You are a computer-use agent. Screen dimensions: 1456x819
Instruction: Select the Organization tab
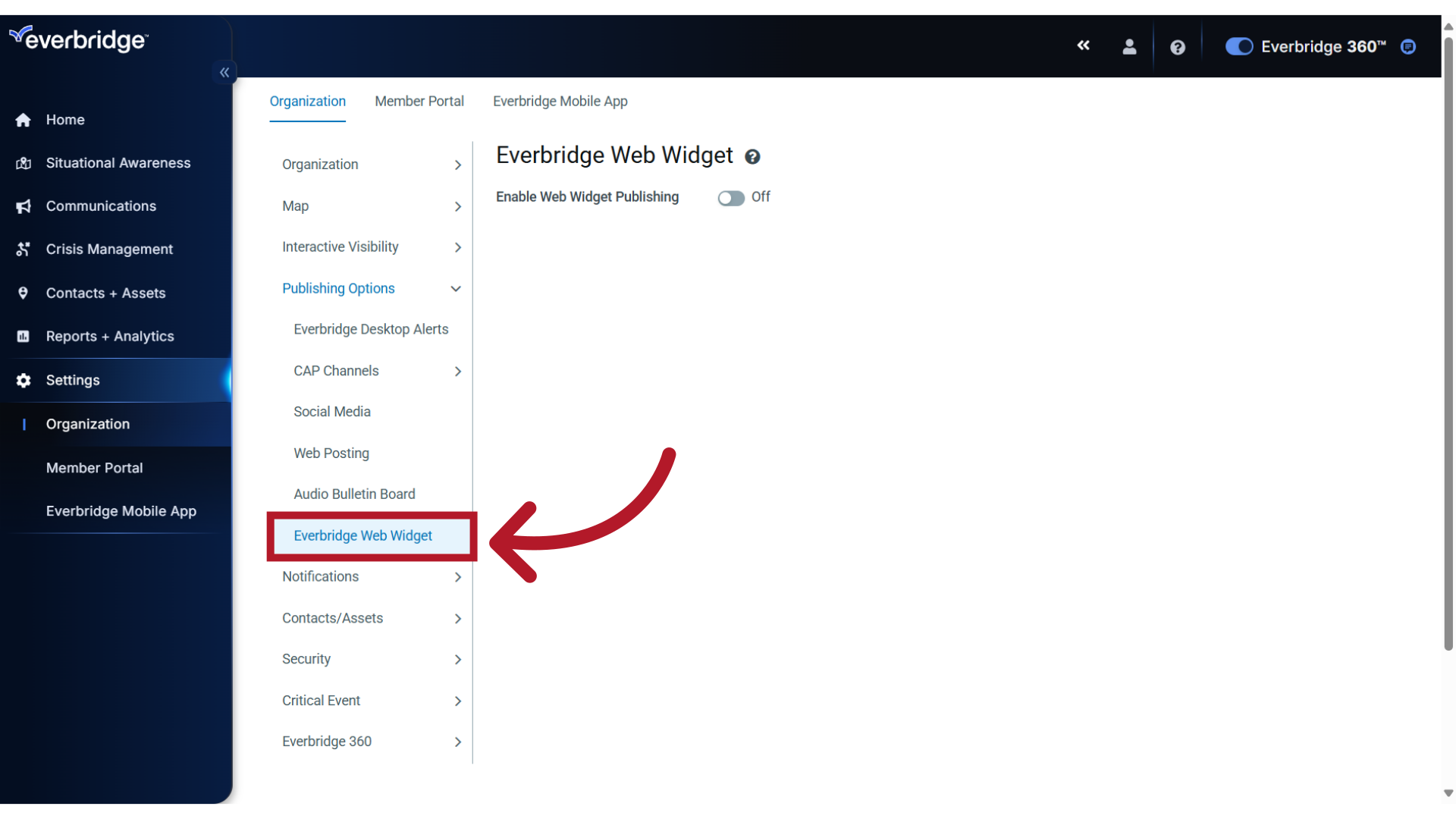(x=307, y=101)
